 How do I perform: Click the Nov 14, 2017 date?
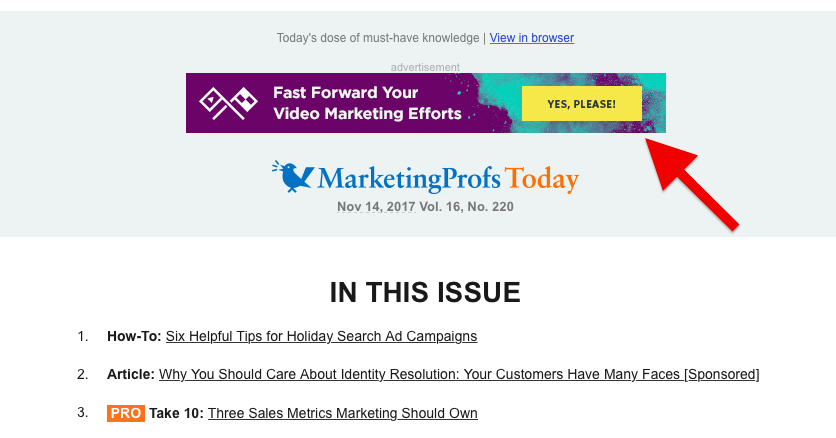click(x=376, y=207)
